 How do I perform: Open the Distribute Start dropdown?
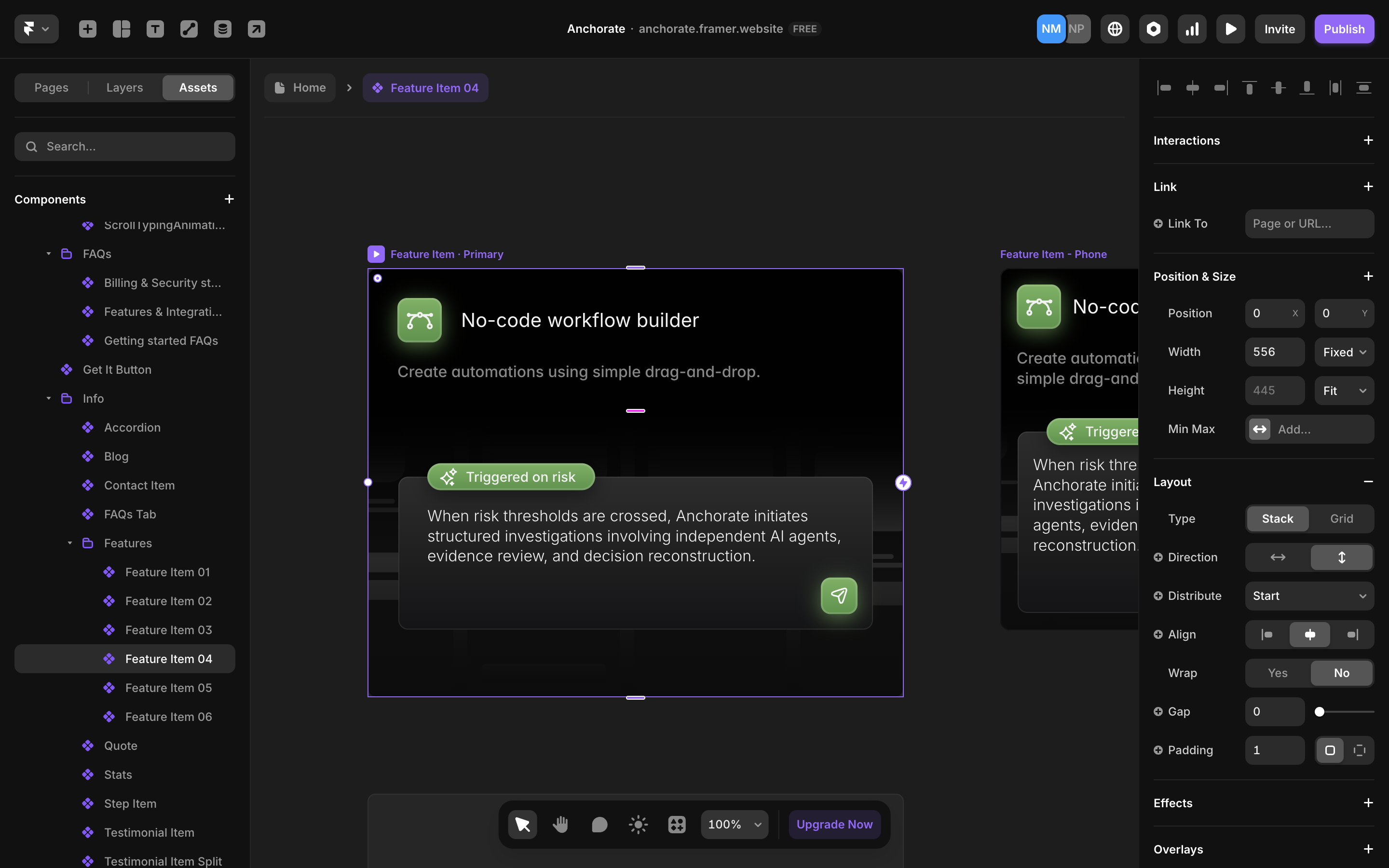tap(1308, 596)
